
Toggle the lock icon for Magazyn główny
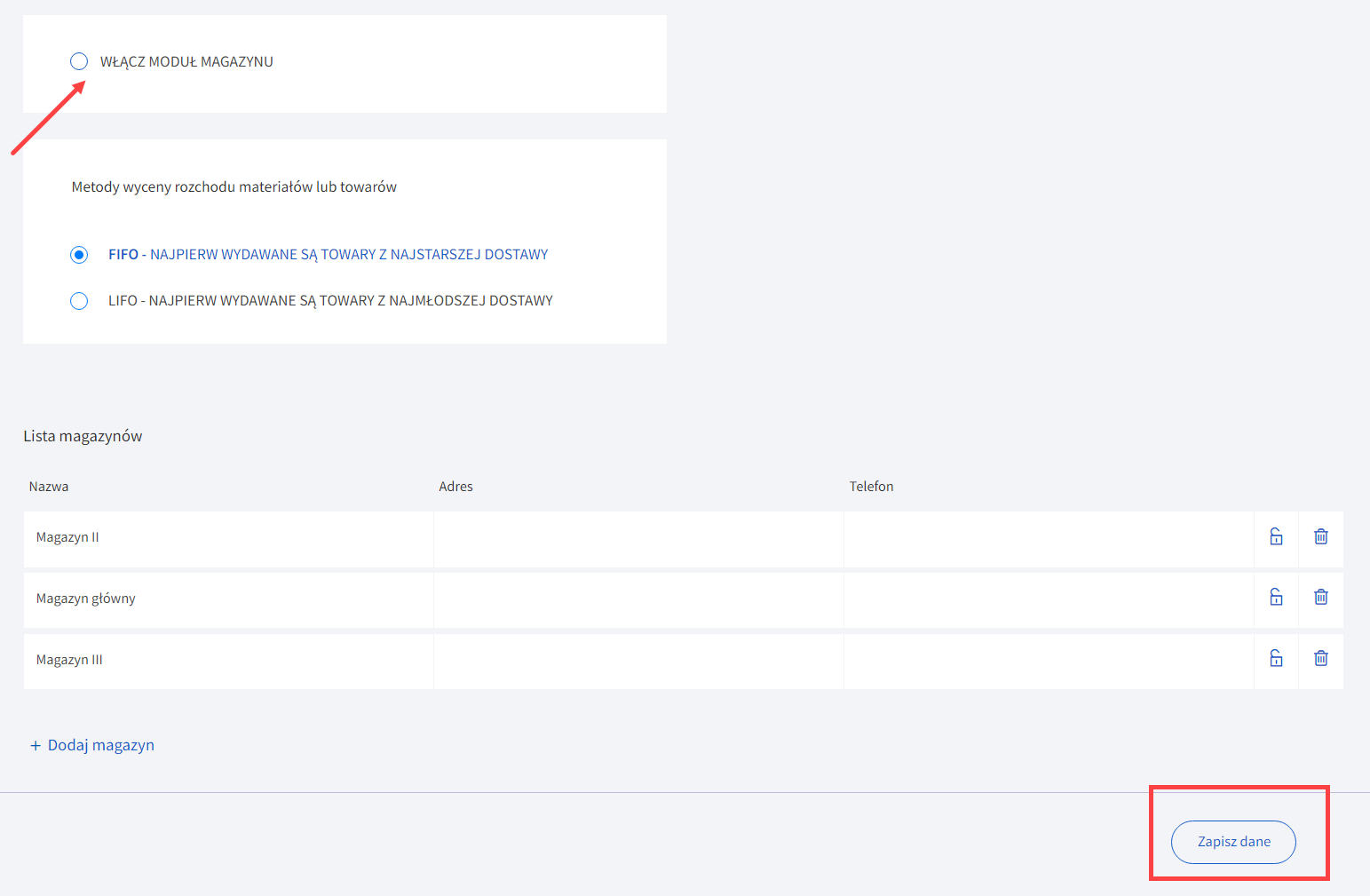pyautogui.click(x=1276, y=597)
